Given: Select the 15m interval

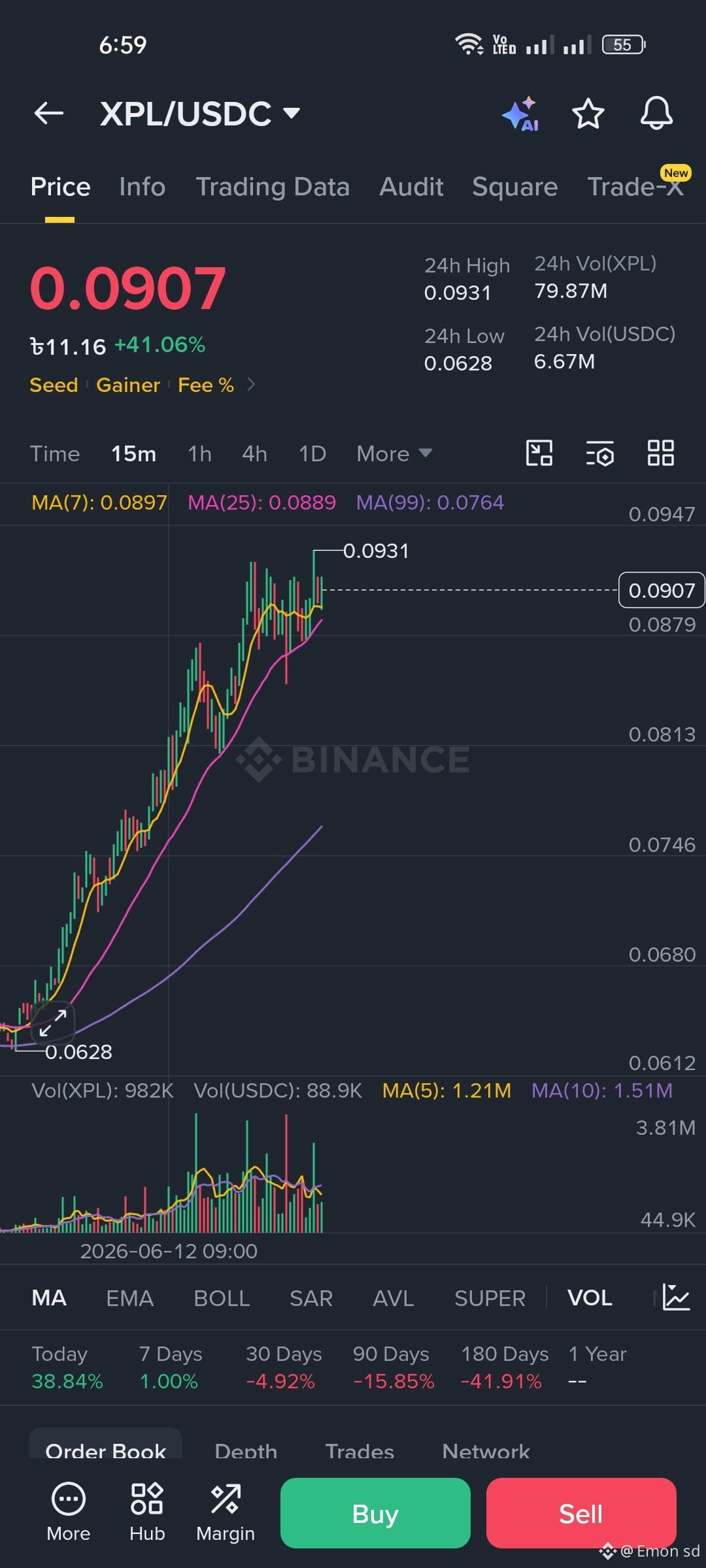Looking at the screenshot, I should (x=133, y=453).
